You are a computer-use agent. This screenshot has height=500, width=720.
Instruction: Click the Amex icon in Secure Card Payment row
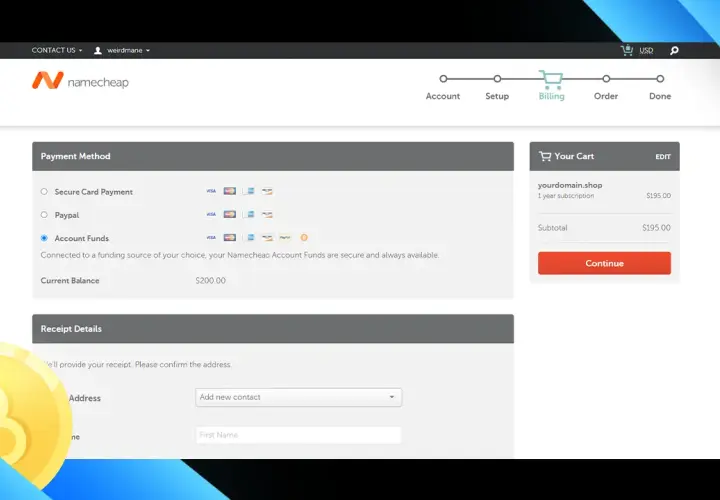click(x=248, y=191)
